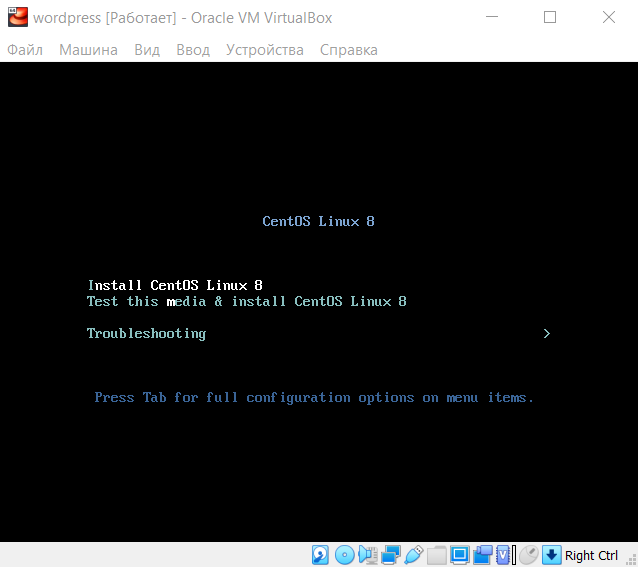Click the CPU virtualization status icon

click(503, 555)
